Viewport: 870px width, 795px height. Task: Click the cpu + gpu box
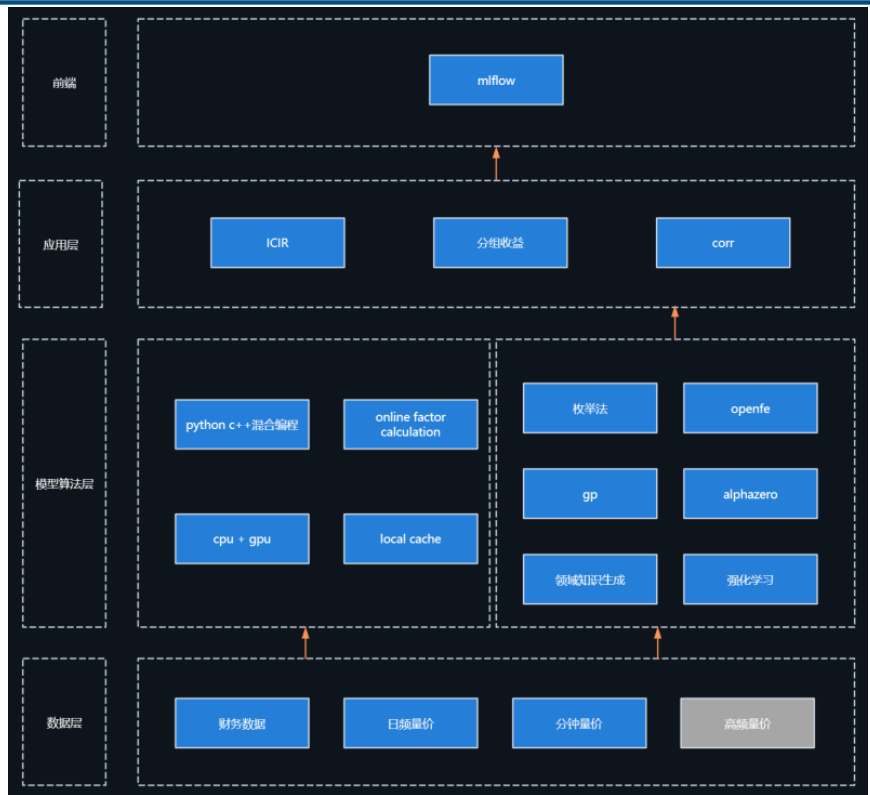click(x=242, y=539)
